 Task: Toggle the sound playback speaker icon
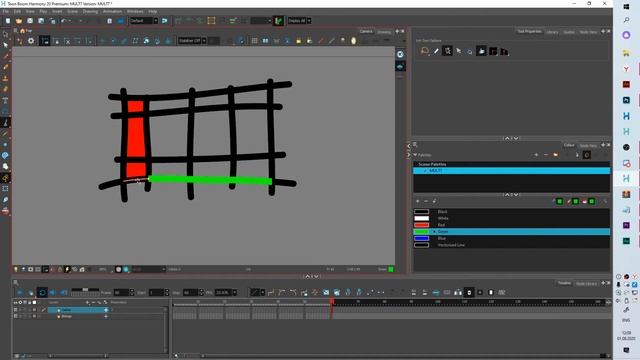[53, 292]
